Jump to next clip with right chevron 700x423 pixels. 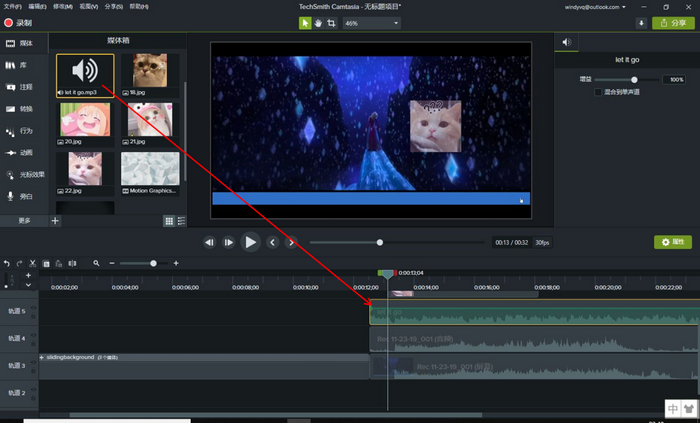click(x=291, y=242)
